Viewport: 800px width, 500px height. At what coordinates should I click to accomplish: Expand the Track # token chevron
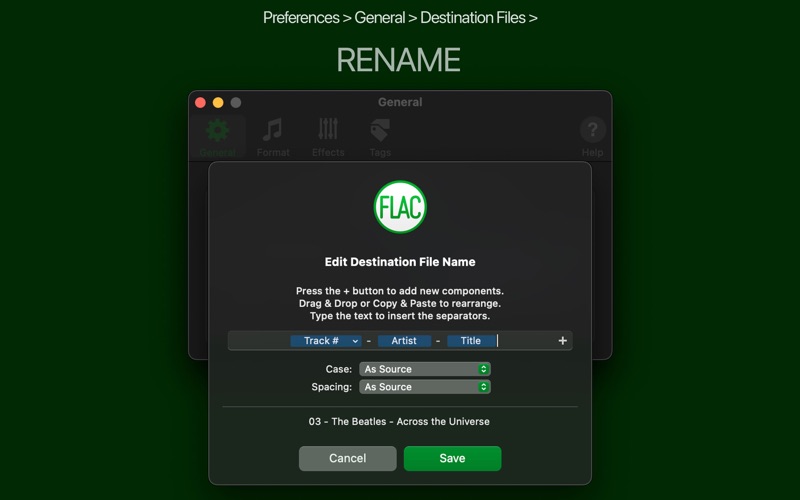[355, 341]
